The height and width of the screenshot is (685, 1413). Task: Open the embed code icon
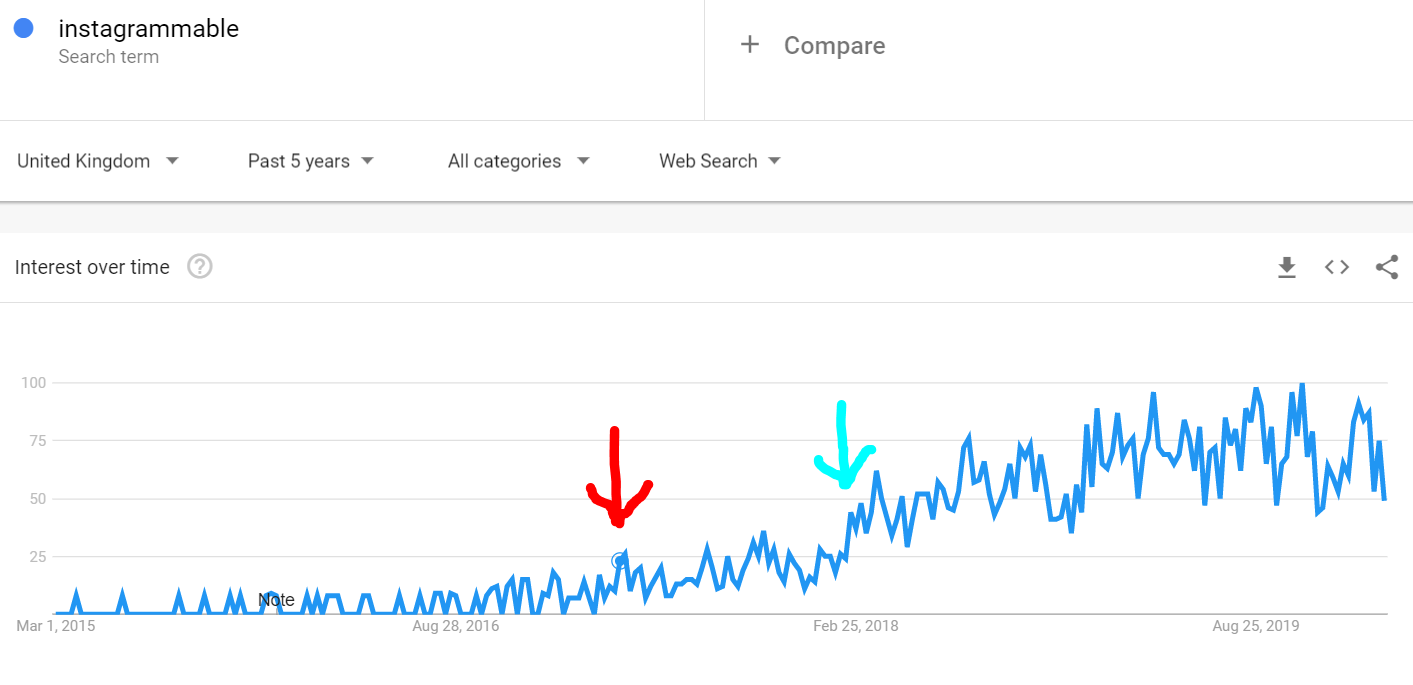(1337, 267)
